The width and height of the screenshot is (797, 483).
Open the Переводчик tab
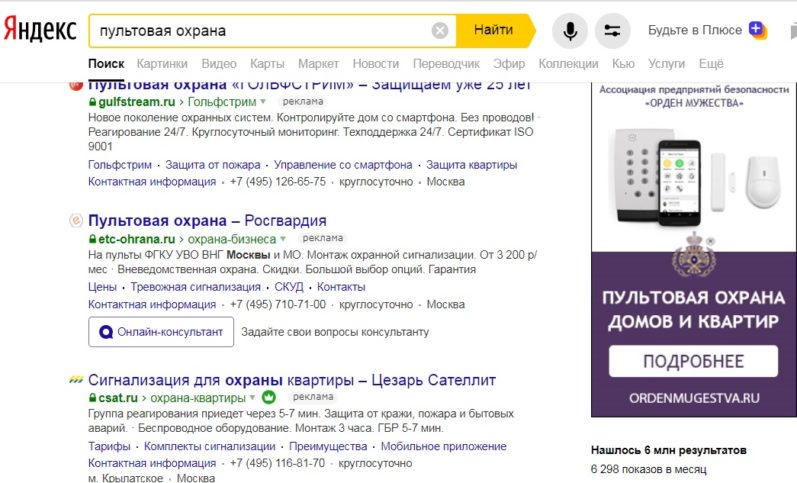[x=446, y=64]
